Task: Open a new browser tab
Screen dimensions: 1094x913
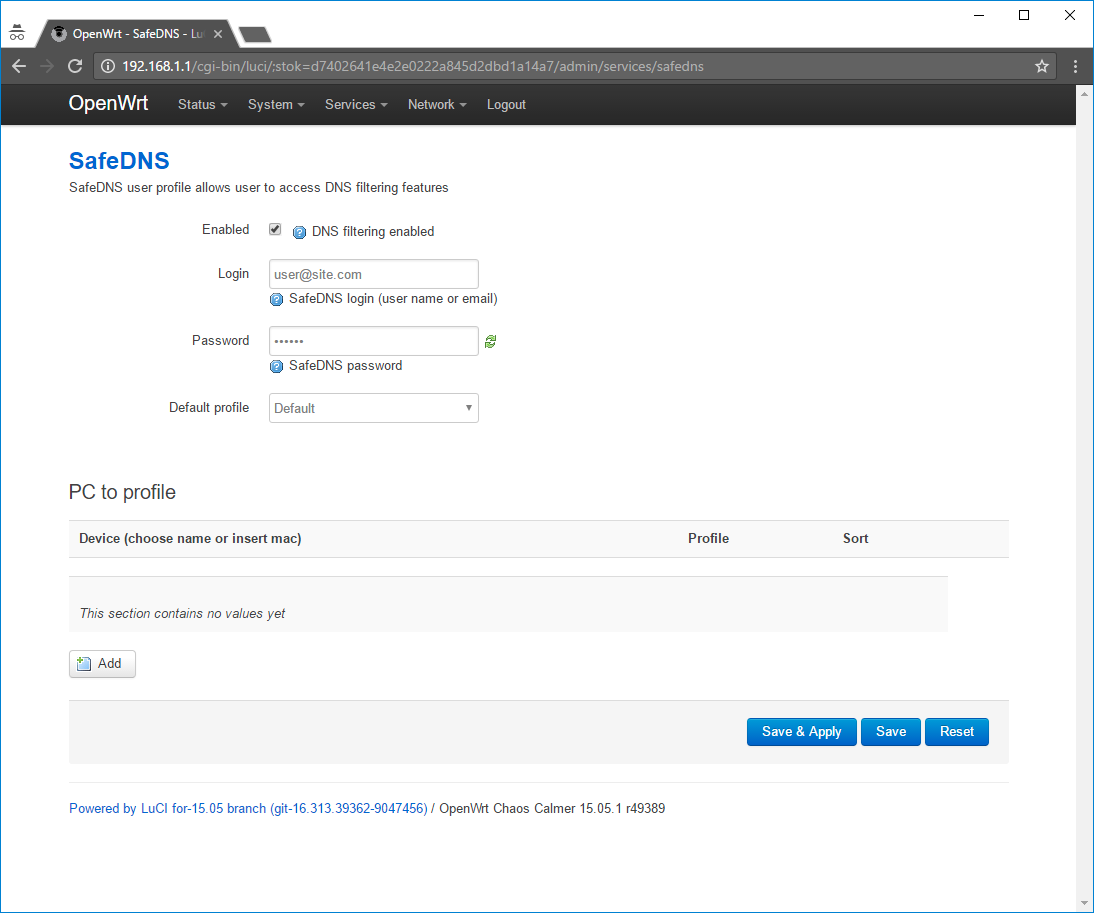Action: [x=255, y=34]
